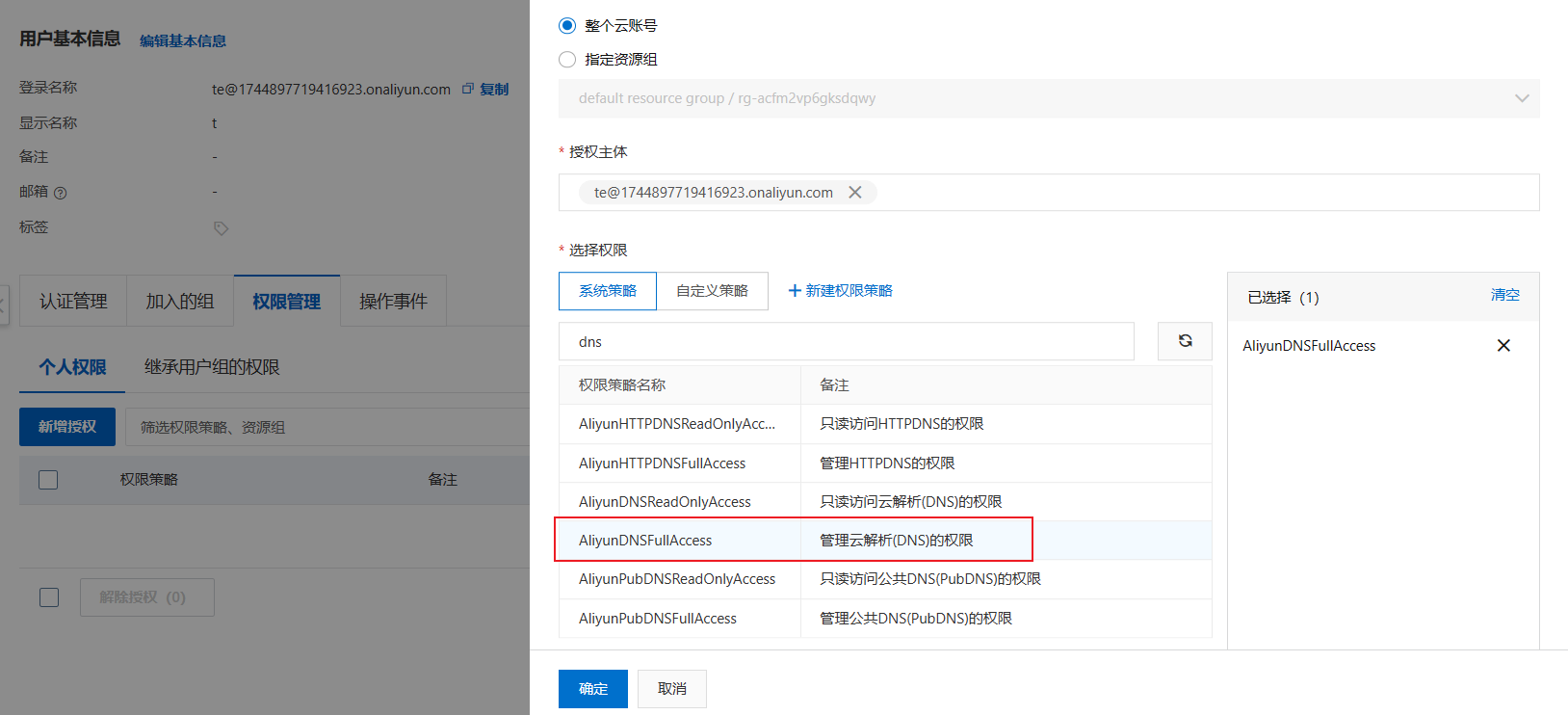
Task: Switch to 个人权限 sub-tab
Action: tap(72, 367)
